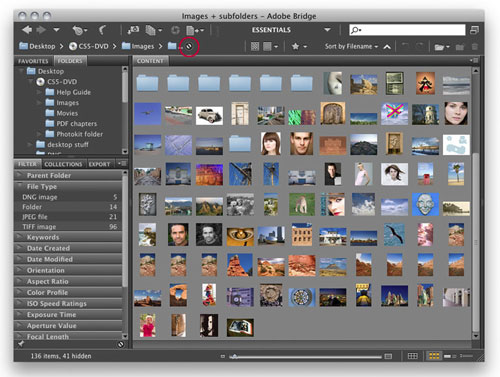Click the thumbnail quality checkerboard icon
The image size is (500, 377).
pos(255,46)
